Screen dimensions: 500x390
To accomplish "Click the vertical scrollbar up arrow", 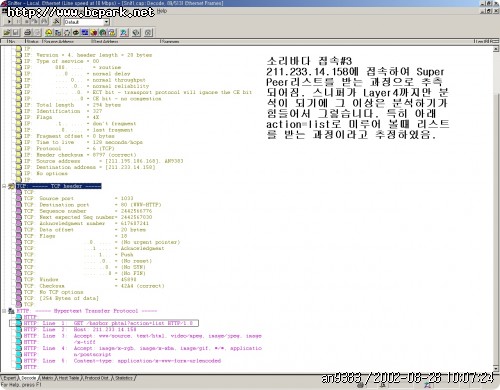I will tap(496, 49).
